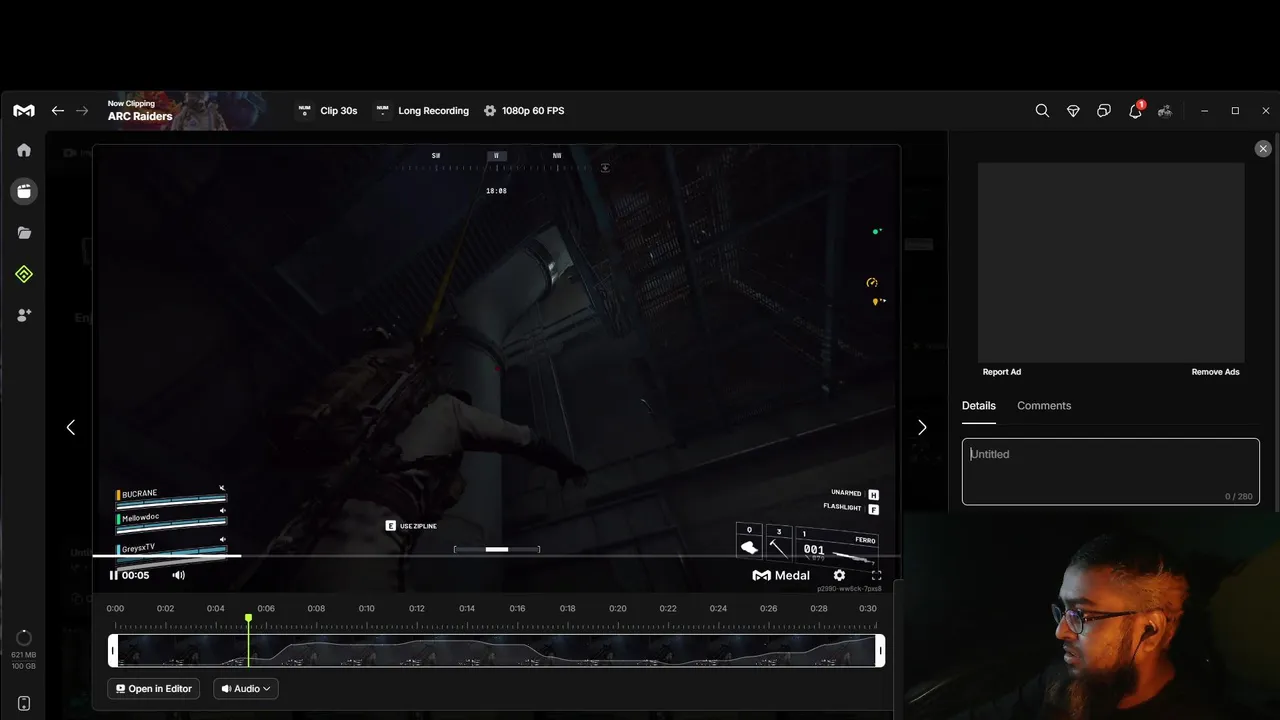The height and width of the screenshot is (720, 1280).
Task: Click the right trim handle of timeline
Action: pos(880,651)
